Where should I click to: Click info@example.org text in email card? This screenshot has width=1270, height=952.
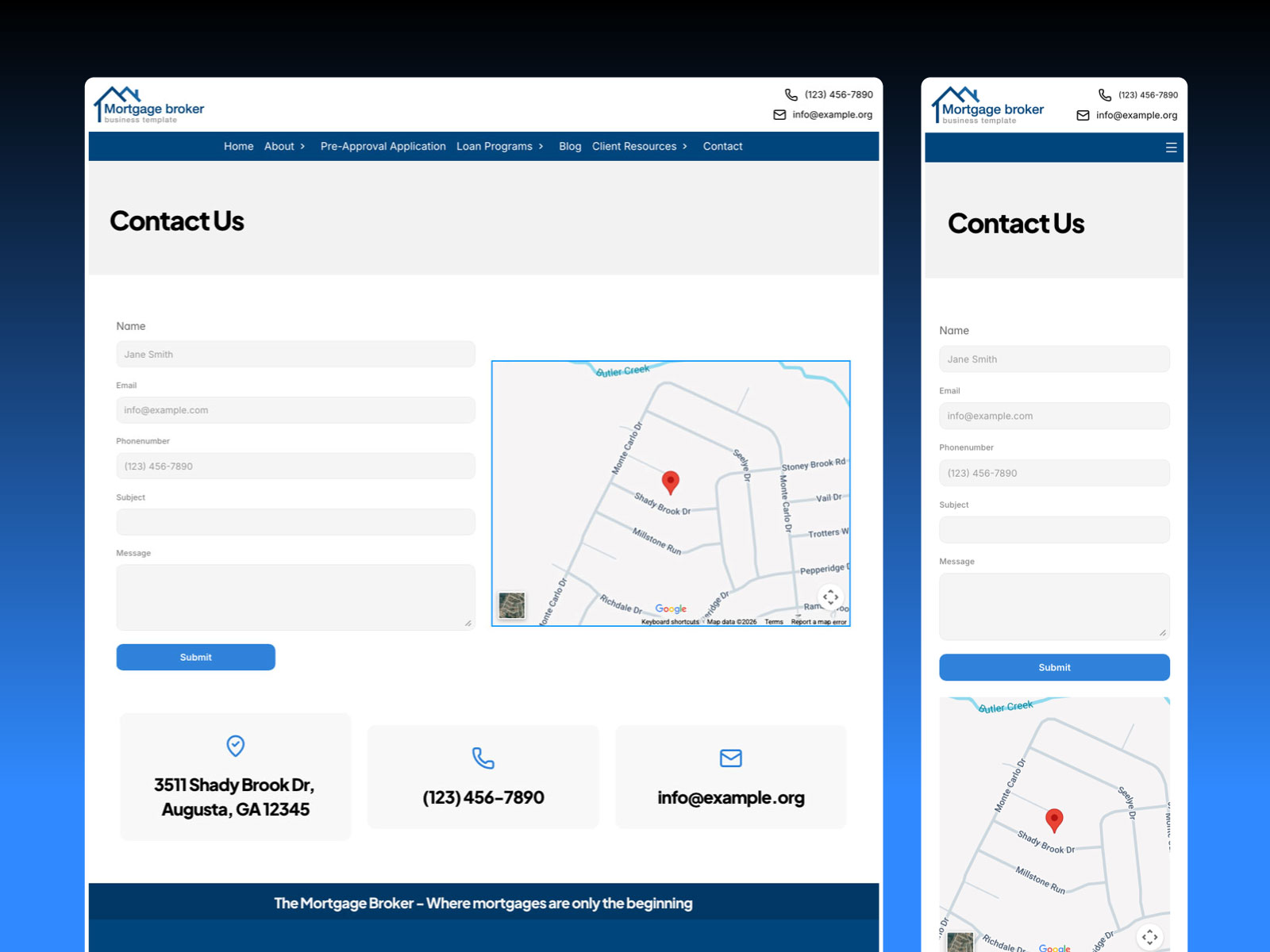[x=731, y=798]
